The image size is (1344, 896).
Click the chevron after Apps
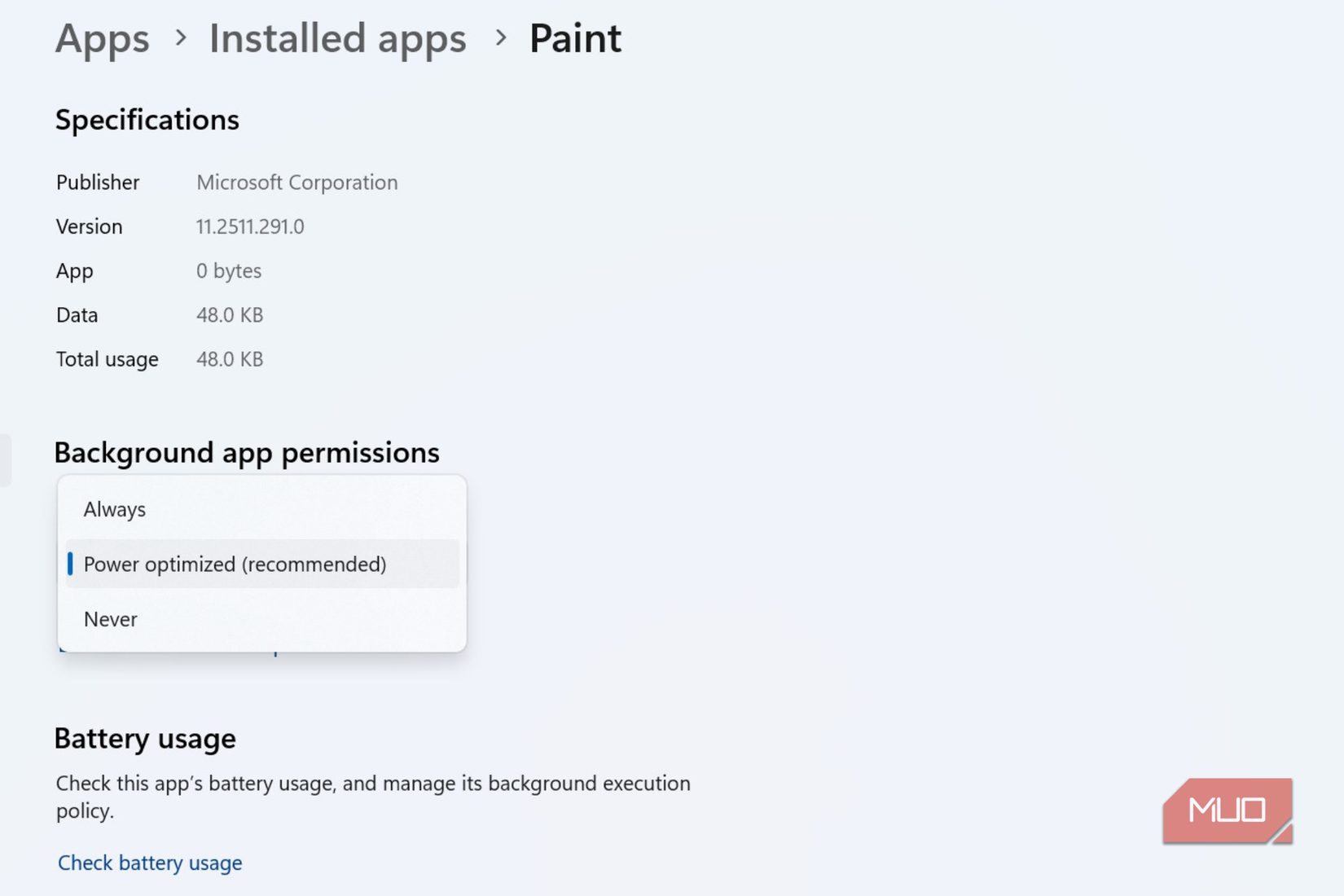[x=178, y=39]
